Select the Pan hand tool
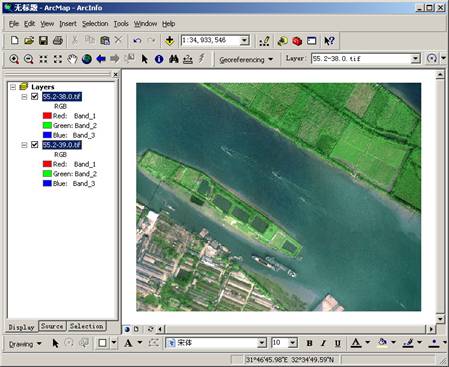The image size is (449, 367). pyautogui.click(x=72, y=59)
